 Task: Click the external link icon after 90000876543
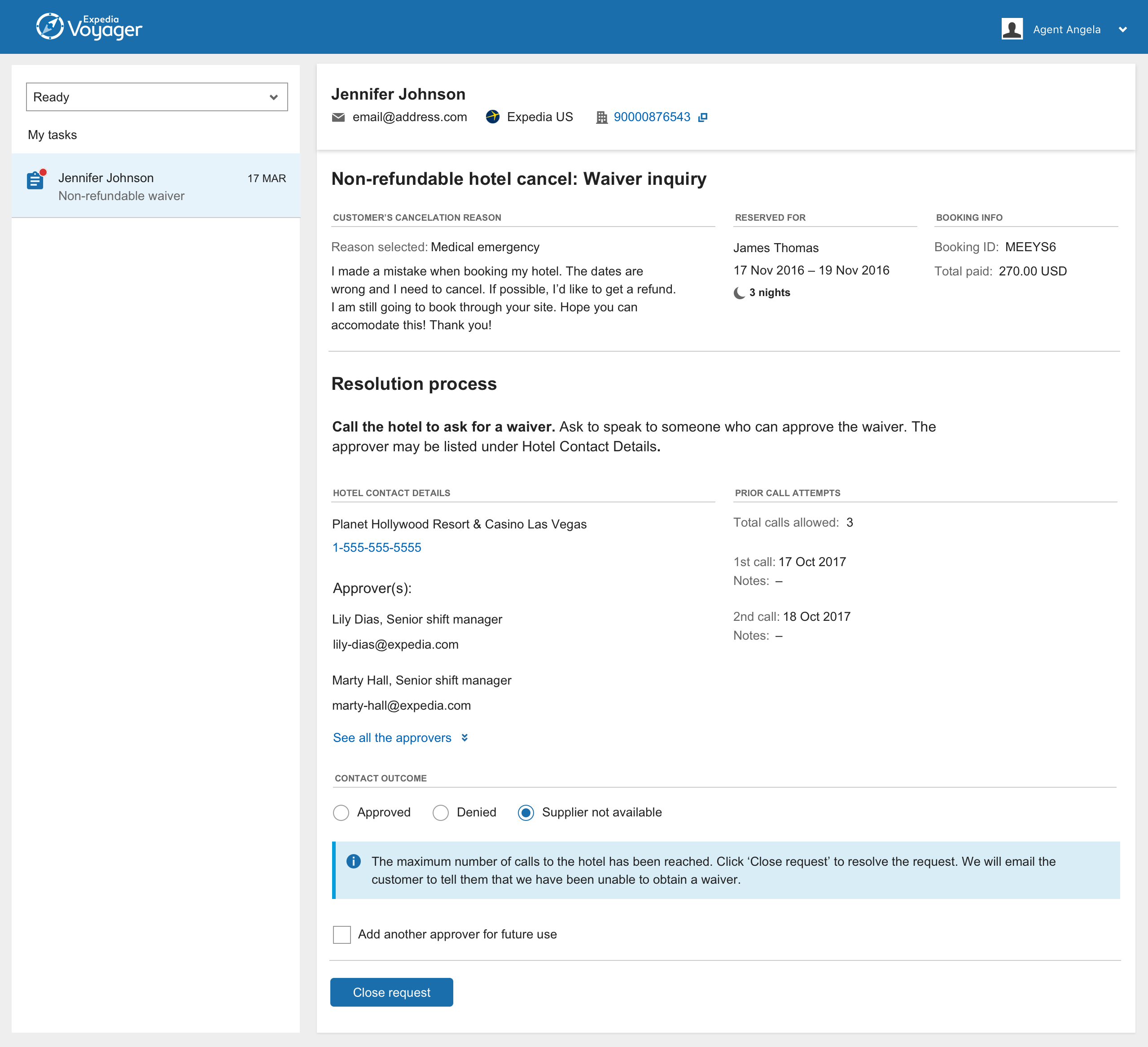[x=703, y=117]
